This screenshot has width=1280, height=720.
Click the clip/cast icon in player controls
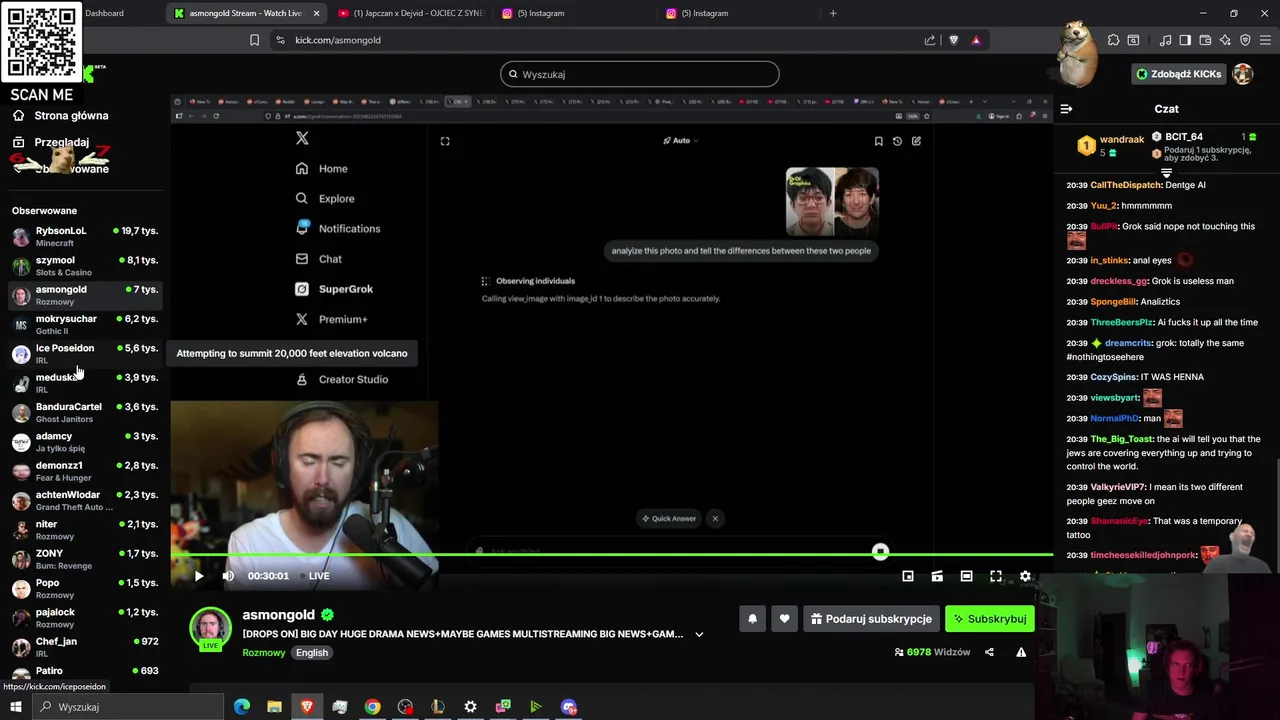pos(937,576)
